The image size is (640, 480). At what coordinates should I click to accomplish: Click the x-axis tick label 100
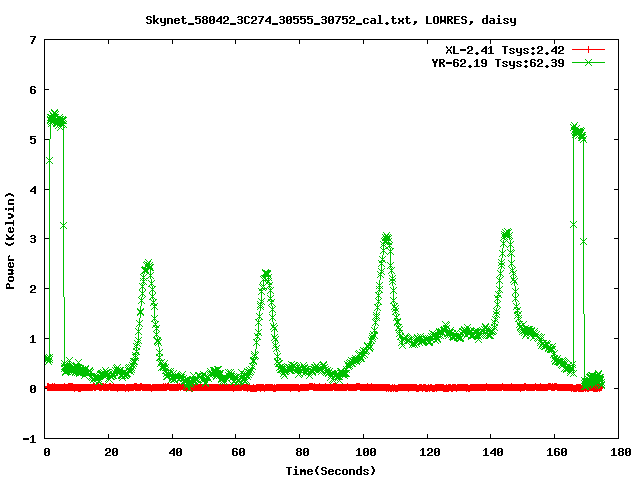(x=365, y=452)
